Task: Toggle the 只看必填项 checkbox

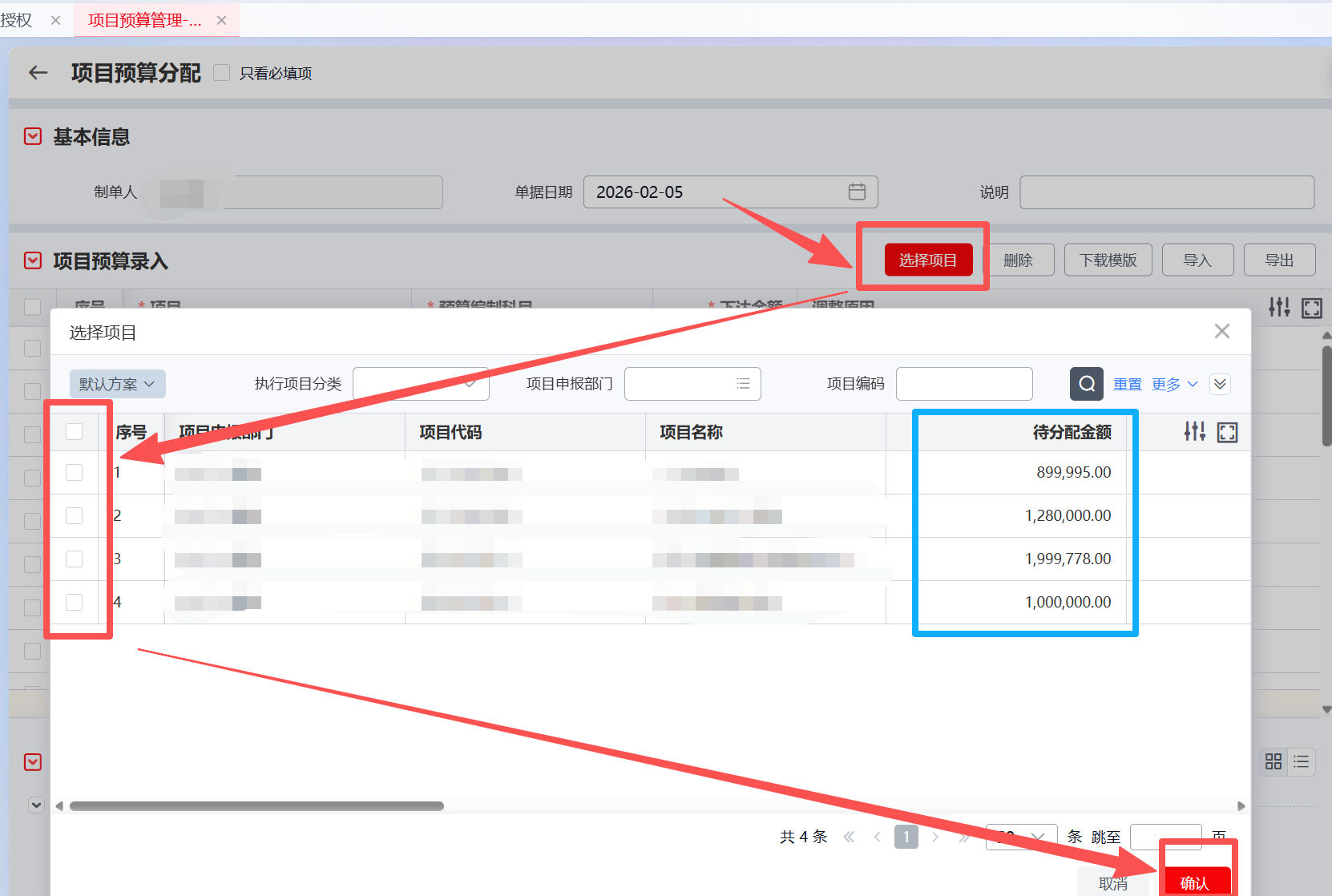Action: [222, 73]
